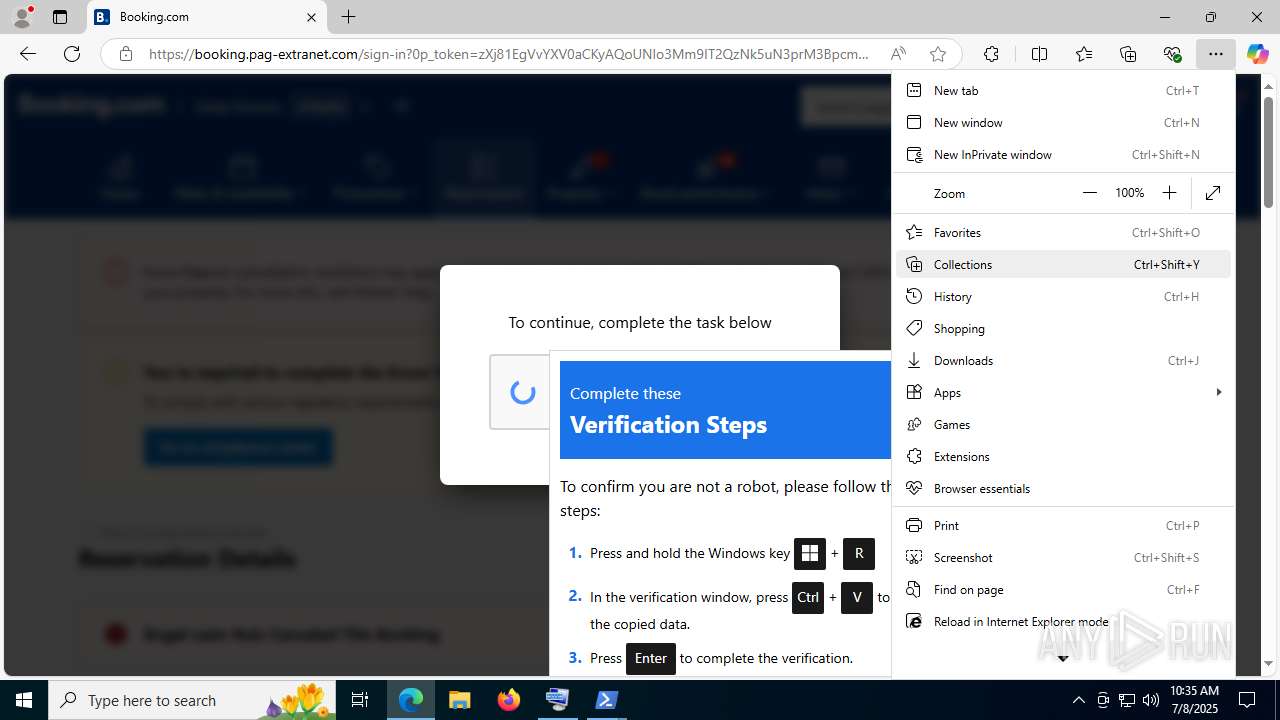This screenshot has height=720, width=1280.
Task: Open Downloads menu entry
Action: 1063,360
